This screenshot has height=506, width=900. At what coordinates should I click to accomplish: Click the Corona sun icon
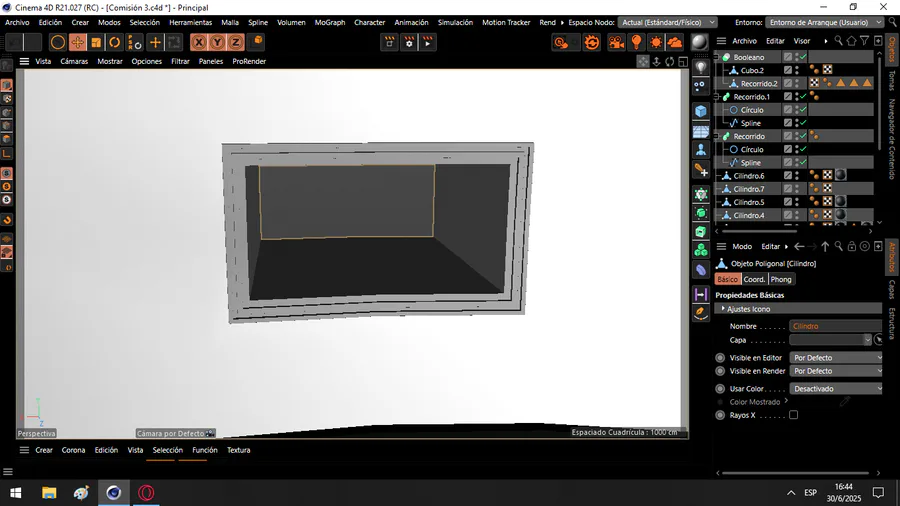point(655,42)
